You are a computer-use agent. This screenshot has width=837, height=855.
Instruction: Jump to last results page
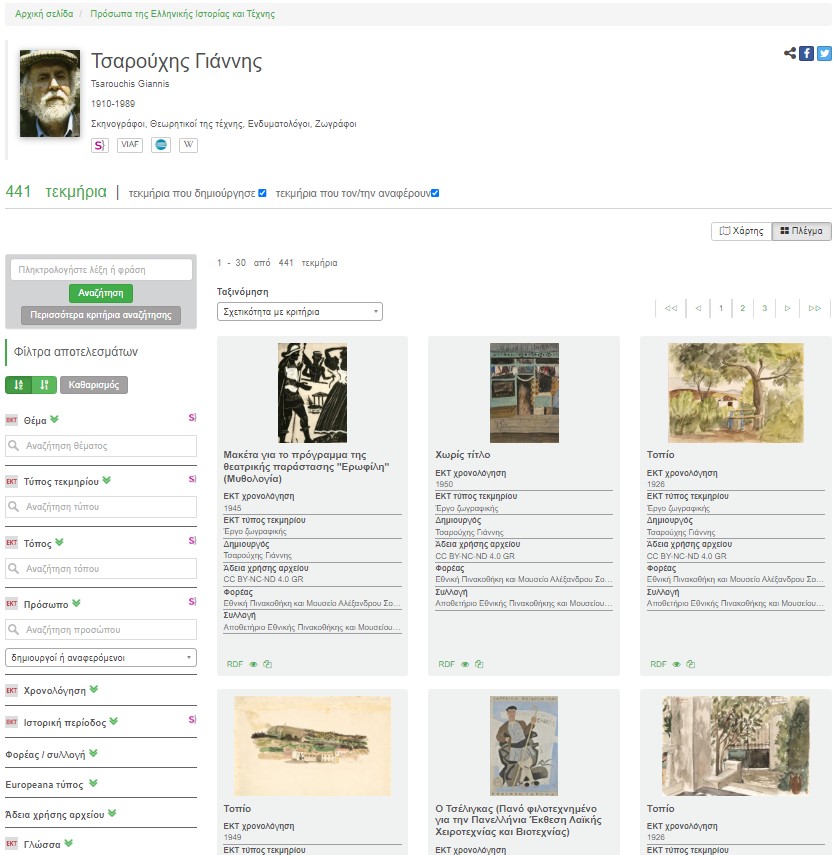815,308
